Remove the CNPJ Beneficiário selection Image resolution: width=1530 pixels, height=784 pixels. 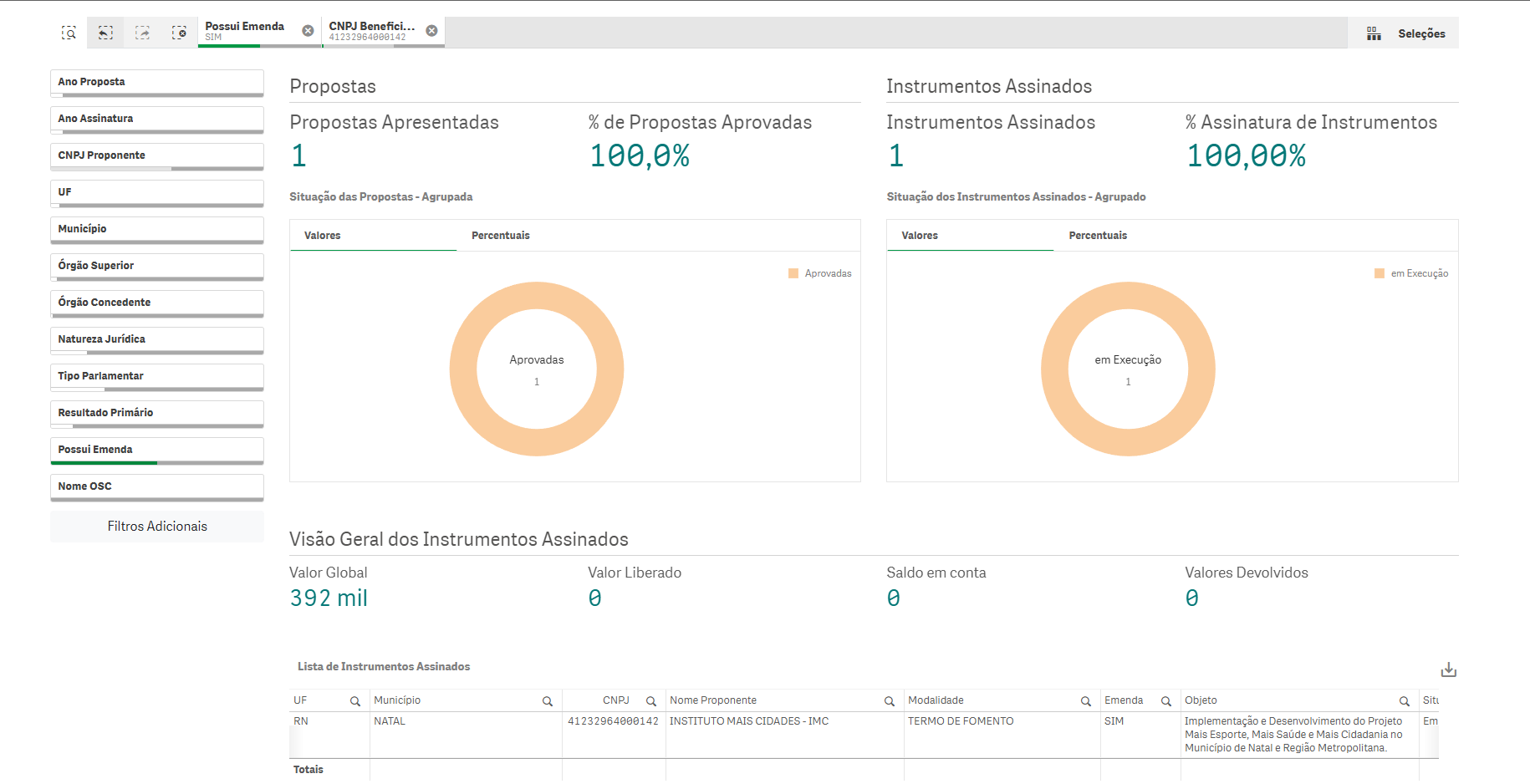coord(431,31)
